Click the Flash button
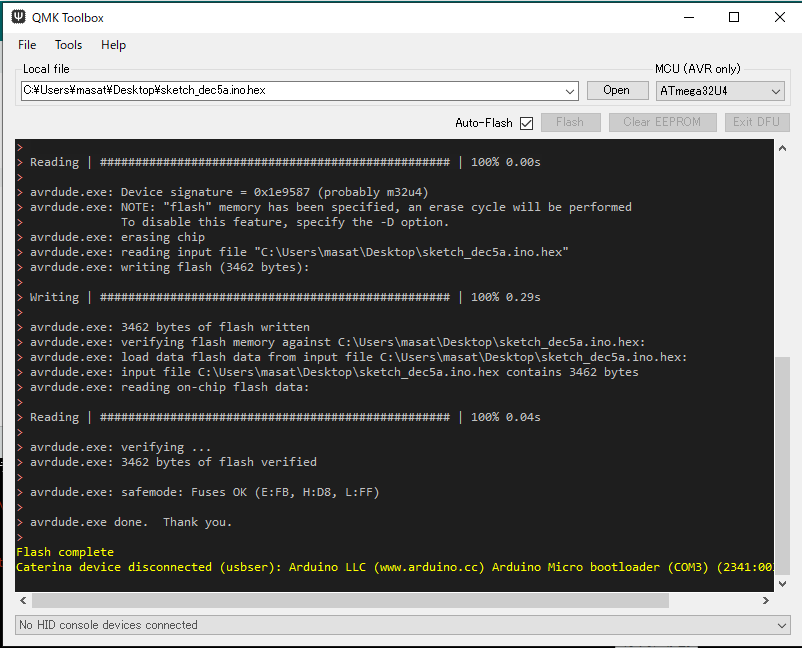The height and width of the screenshot is (648, 802). [570, 122]
